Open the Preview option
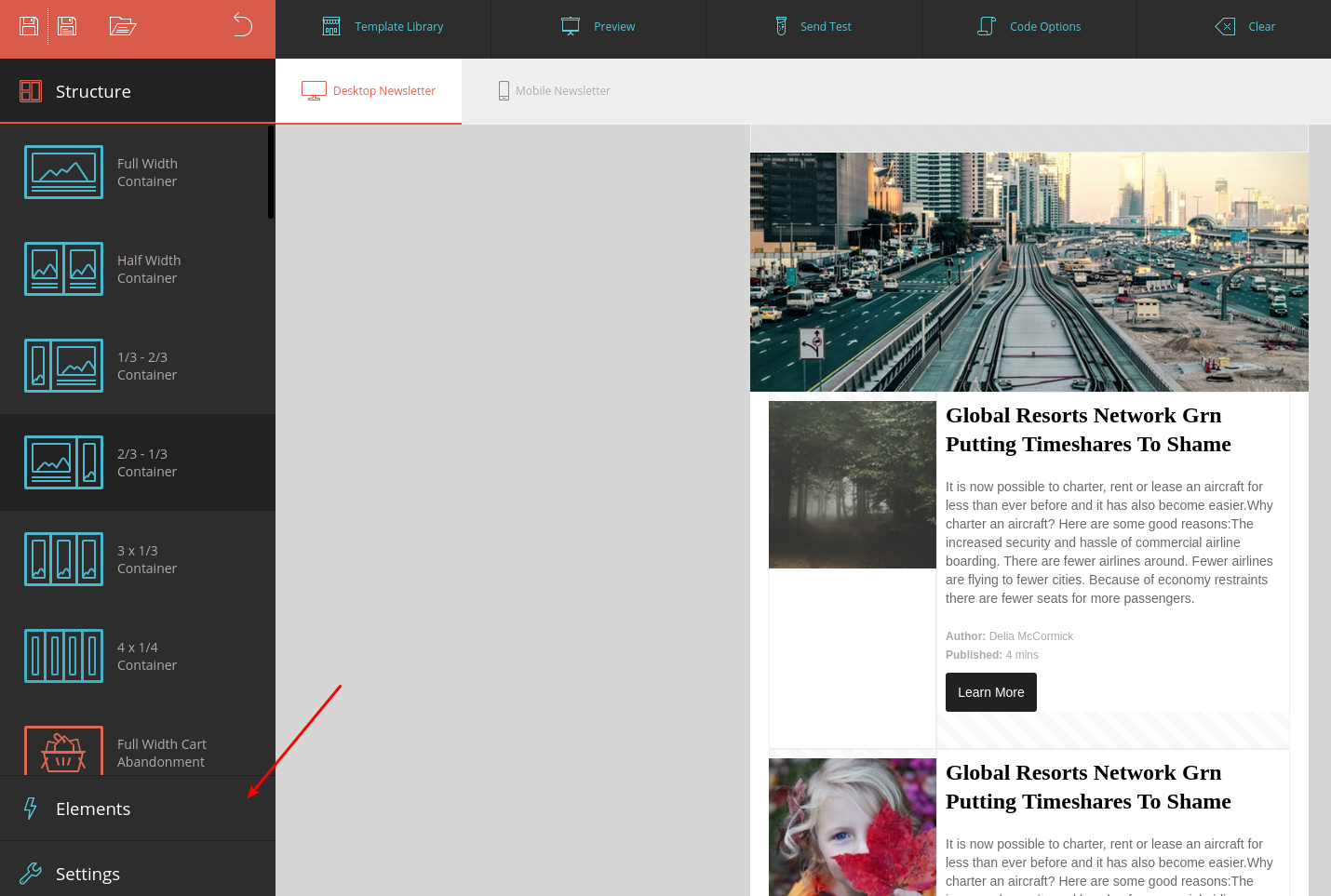Image resolution: width=1331 pixels, height=896 pixels. pos(598,27)
